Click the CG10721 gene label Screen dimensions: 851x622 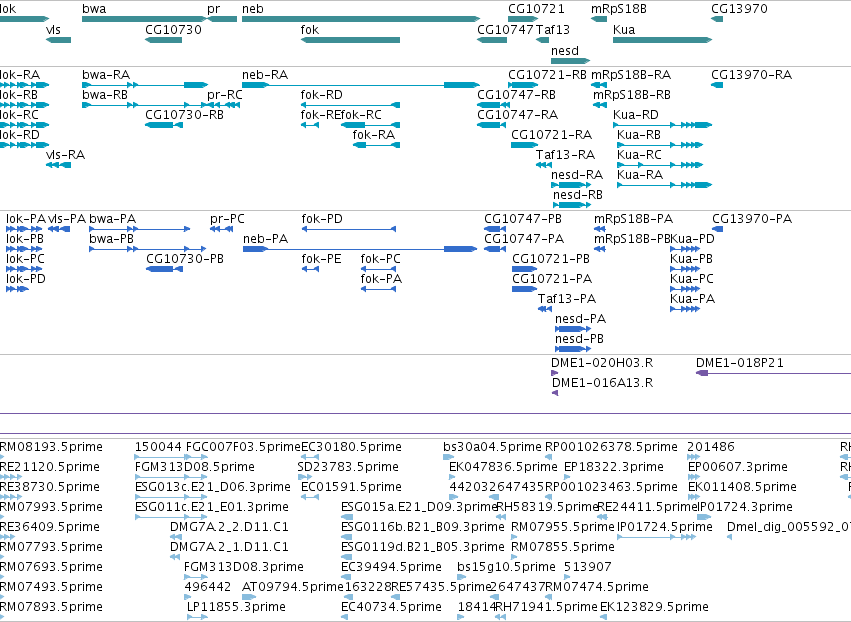pos(536,9)
